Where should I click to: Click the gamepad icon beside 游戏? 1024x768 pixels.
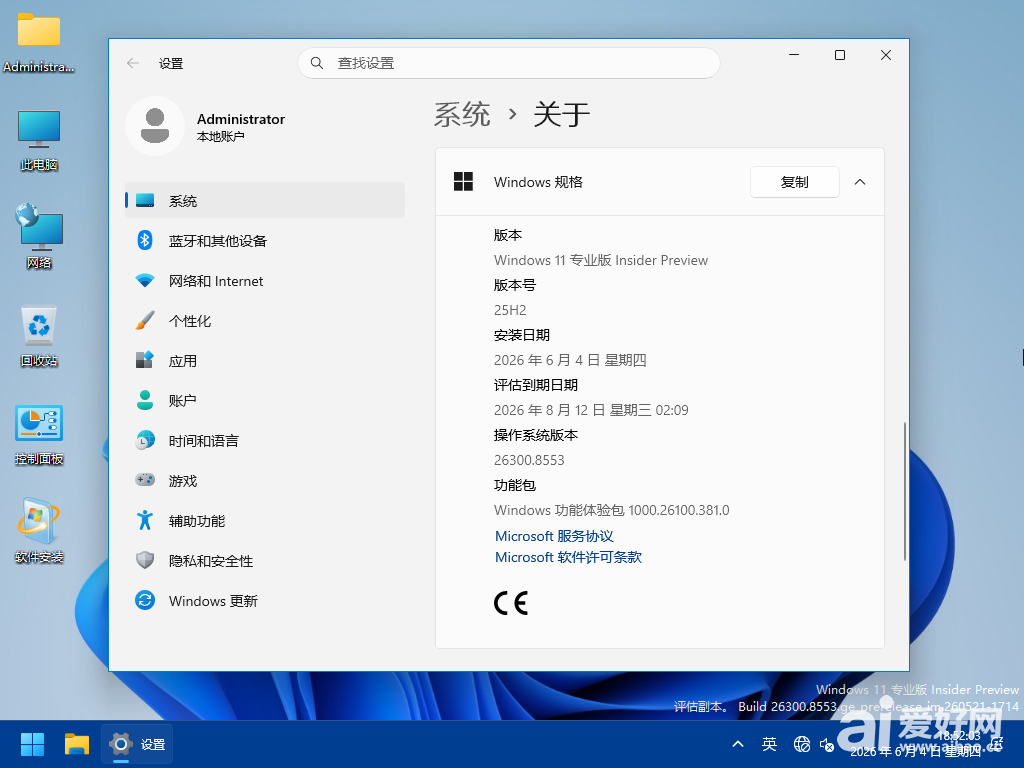pos(145,480)
